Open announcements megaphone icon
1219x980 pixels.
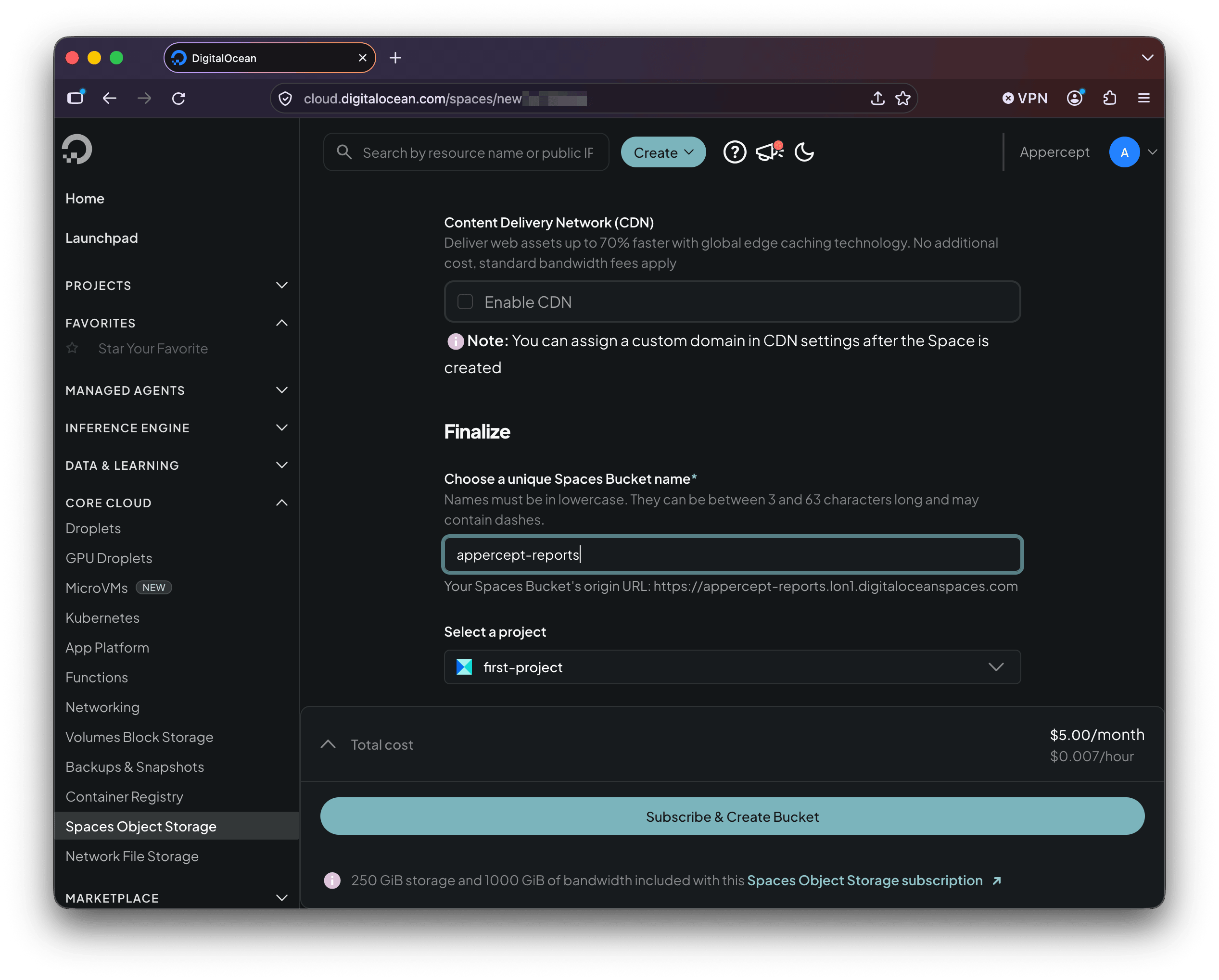(770, 151)
